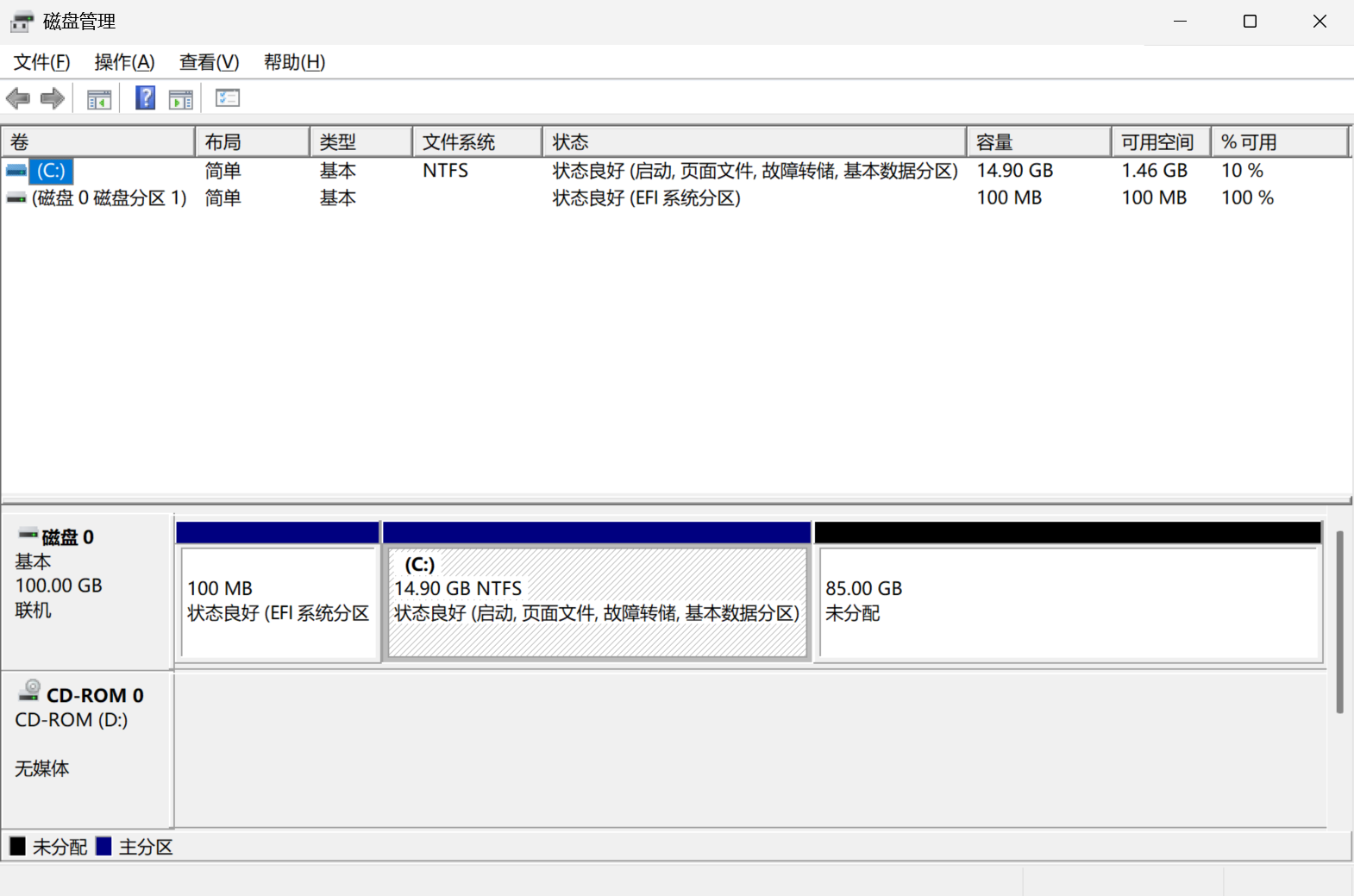Sort by the 状态 column header
This screenshot has height=896, width=1354.
[755, 142]
